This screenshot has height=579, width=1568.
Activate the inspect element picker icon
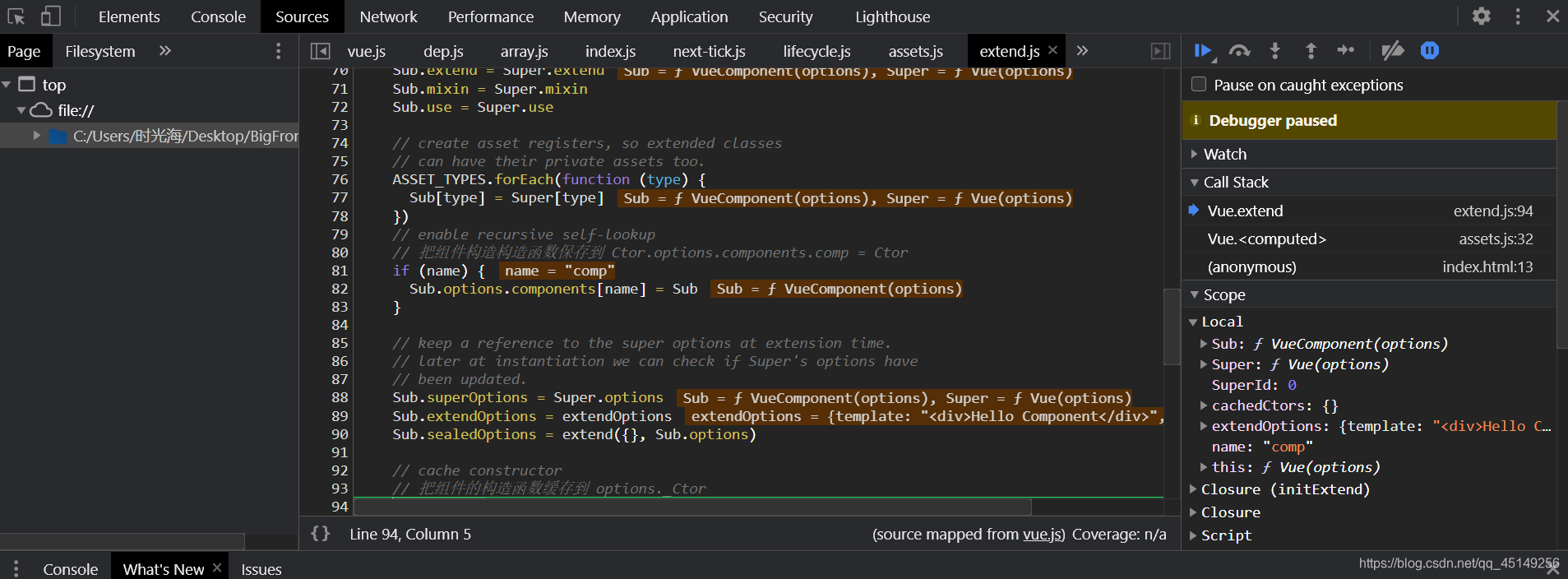point(16,16)
